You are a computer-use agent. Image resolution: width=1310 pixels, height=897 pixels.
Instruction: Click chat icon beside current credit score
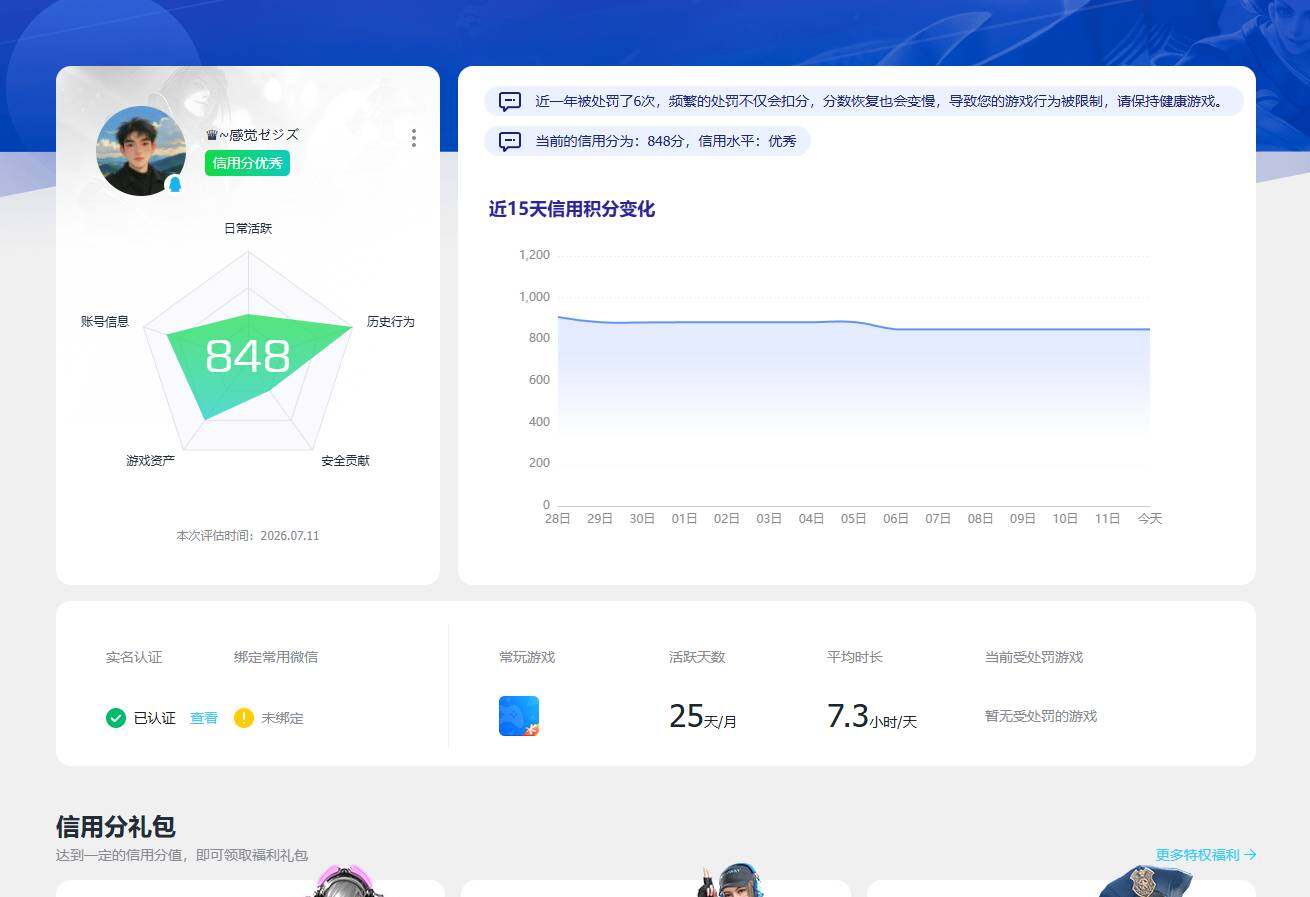pyautogui.click(x=510, y=141)
